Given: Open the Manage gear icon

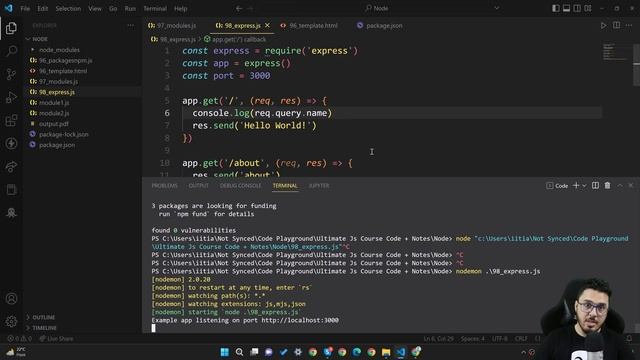Looking at the screenshot, I should (11, 321).
